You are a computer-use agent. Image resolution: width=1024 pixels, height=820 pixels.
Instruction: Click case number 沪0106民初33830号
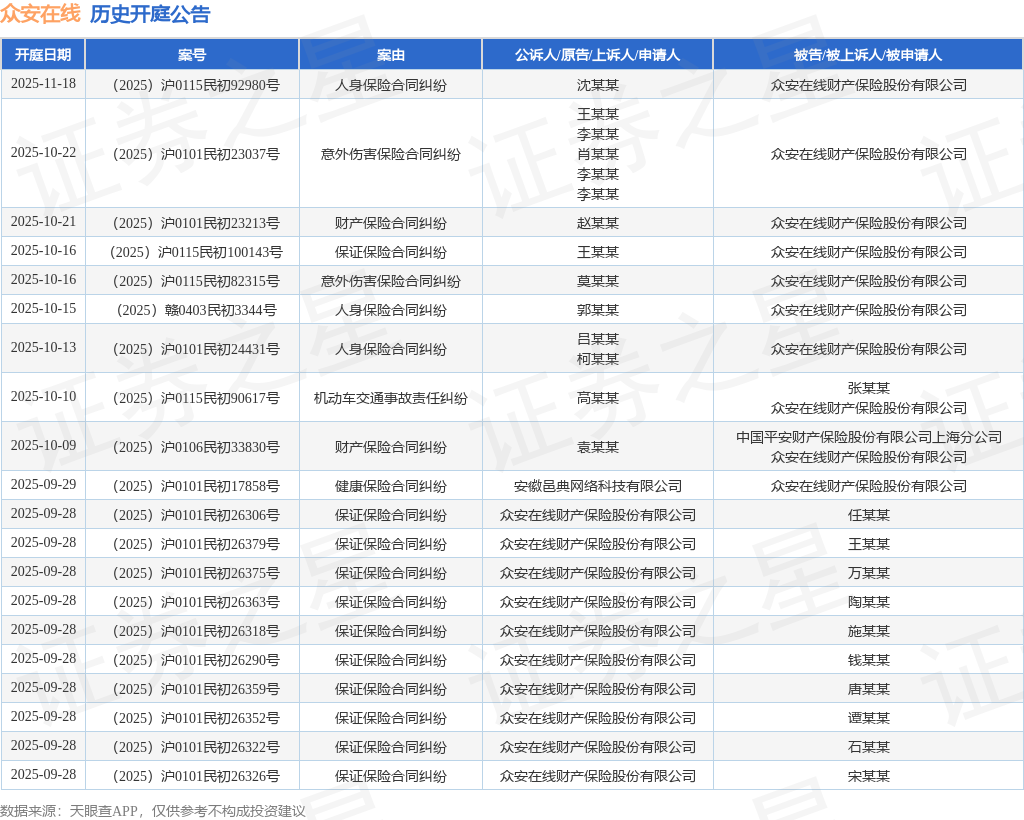click(x=196, y=447)
